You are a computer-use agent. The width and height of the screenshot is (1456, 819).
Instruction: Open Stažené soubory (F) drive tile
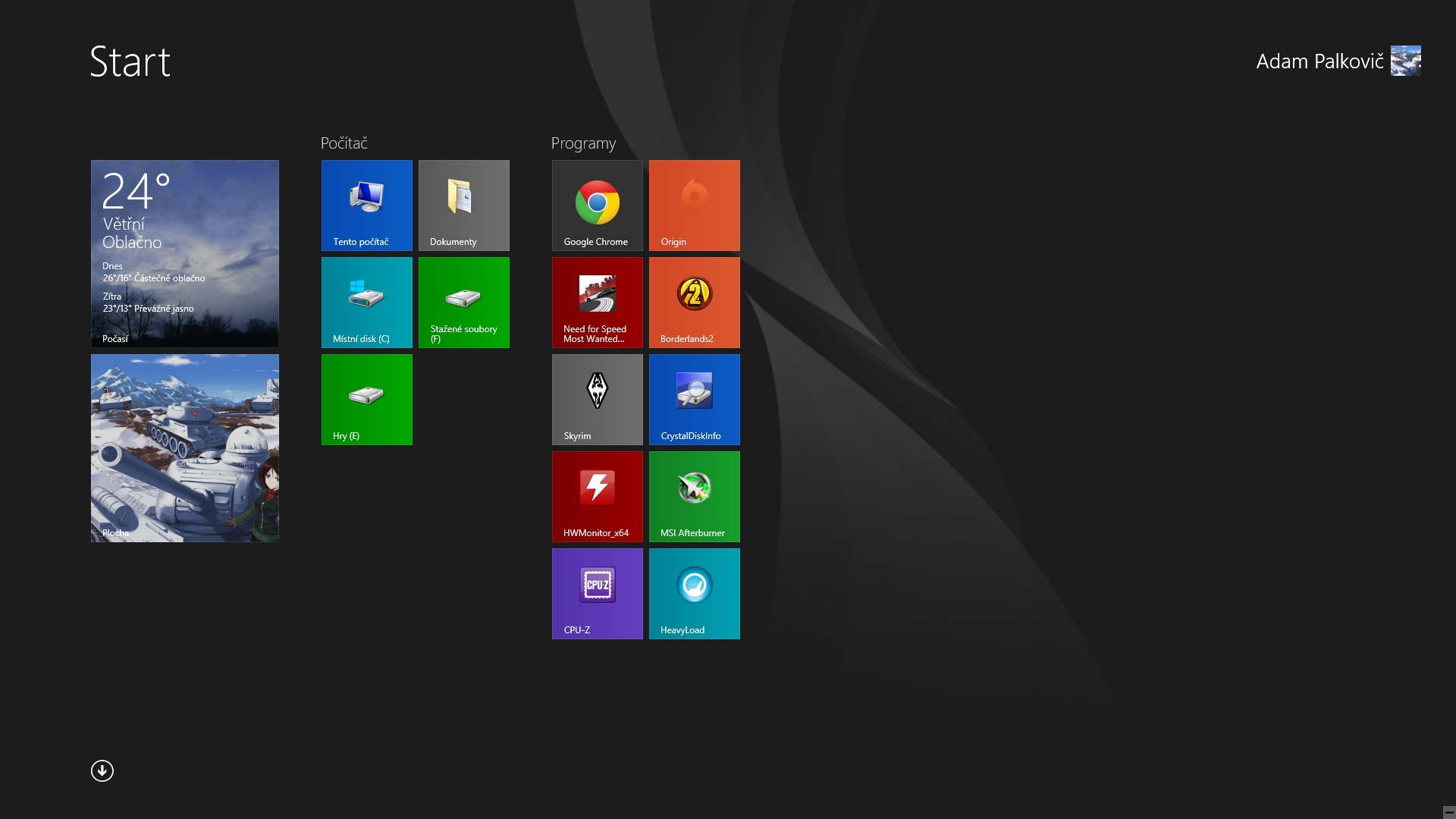point(463,302)
